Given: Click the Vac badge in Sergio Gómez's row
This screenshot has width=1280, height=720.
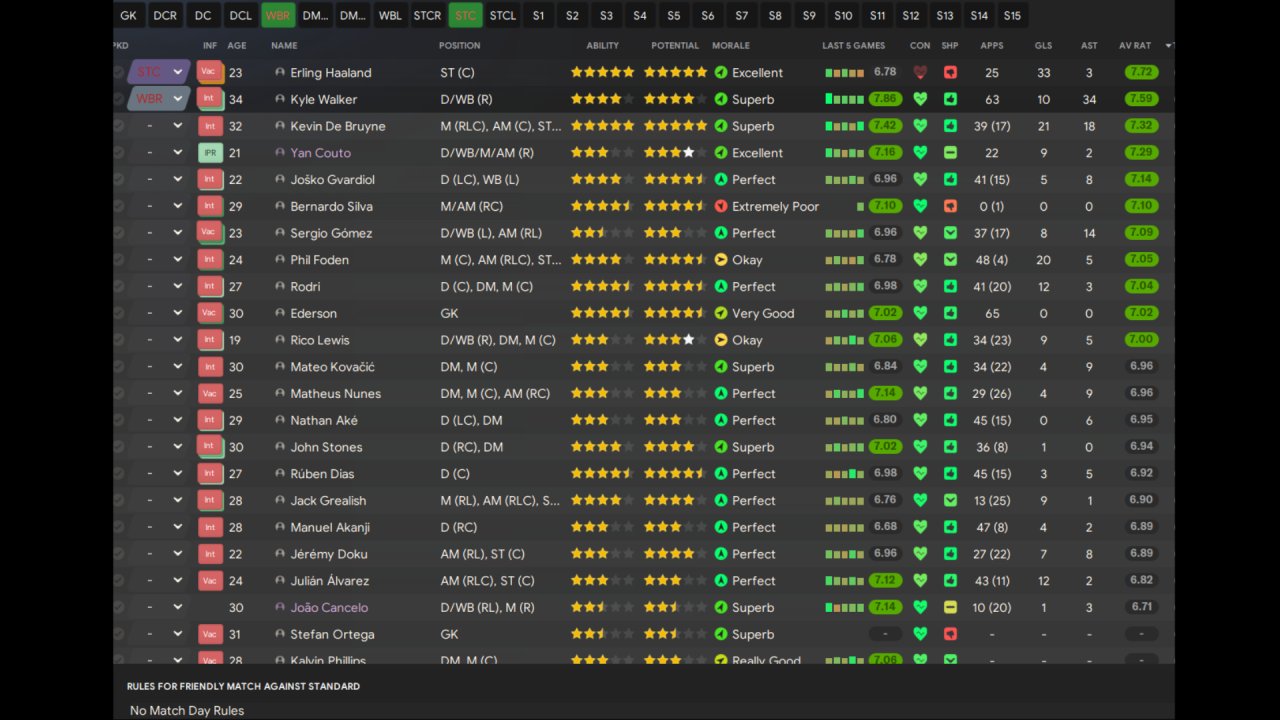Looking at the screenshot, I should [209, 233].
